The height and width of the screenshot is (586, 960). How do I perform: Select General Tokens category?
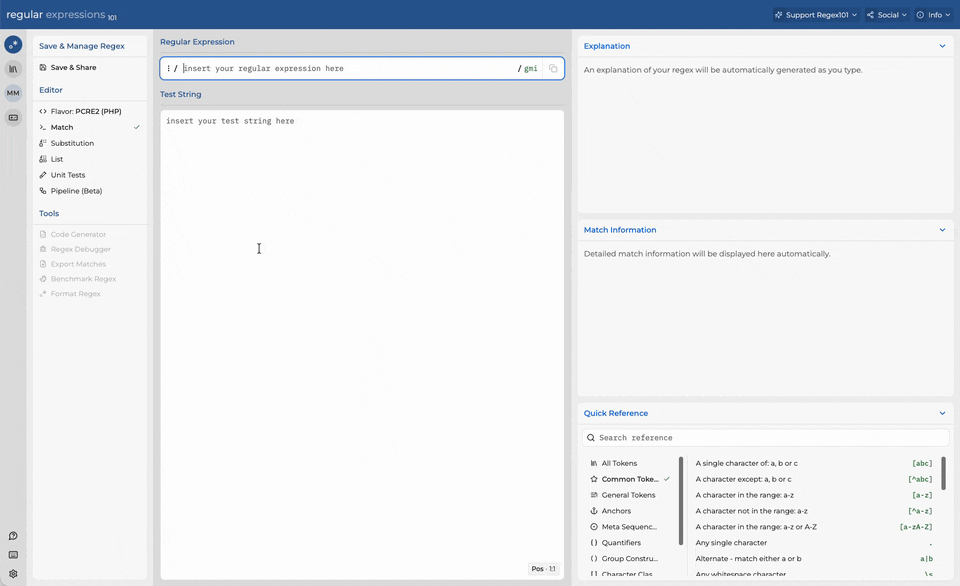click(x=630, y=495)
